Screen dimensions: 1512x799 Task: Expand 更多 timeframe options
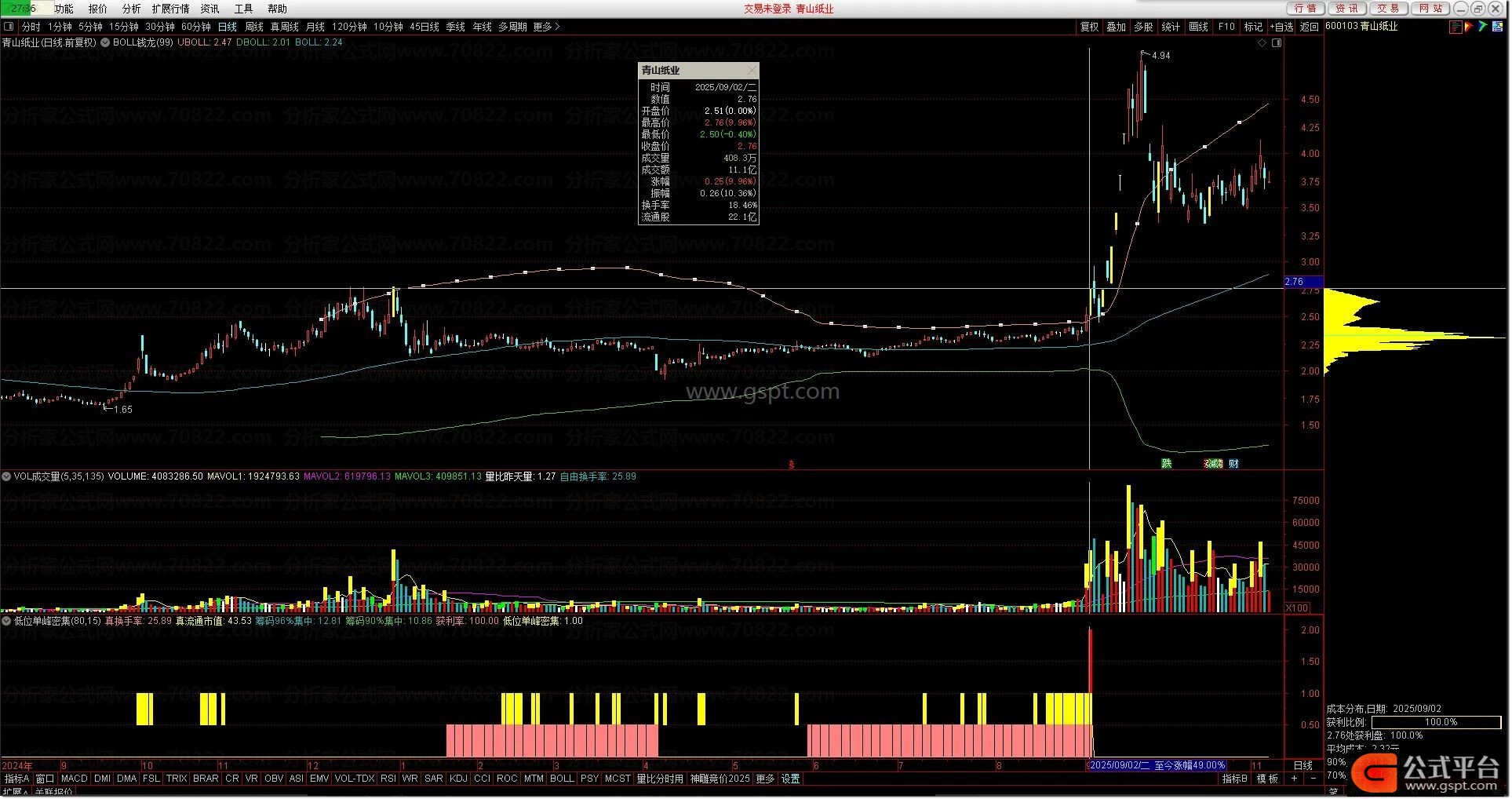(547, 27)
